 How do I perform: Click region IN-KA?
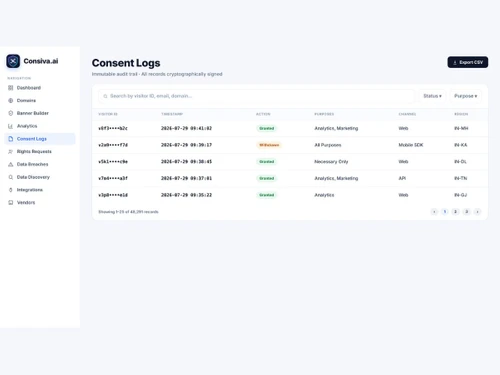coord(461,145)
